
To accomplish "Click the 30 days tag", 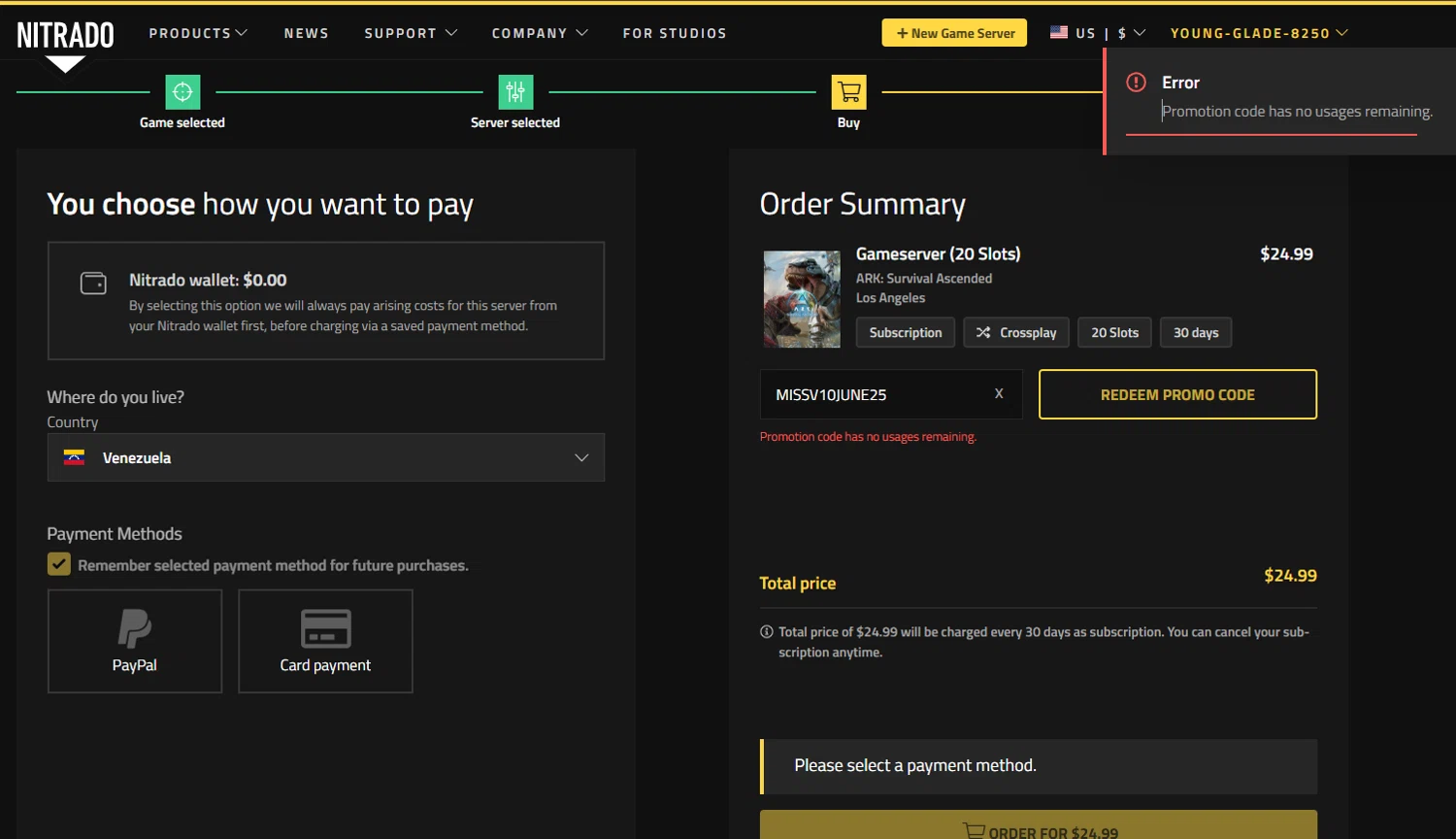I will pyautogui.click(x=1196, y=332).
